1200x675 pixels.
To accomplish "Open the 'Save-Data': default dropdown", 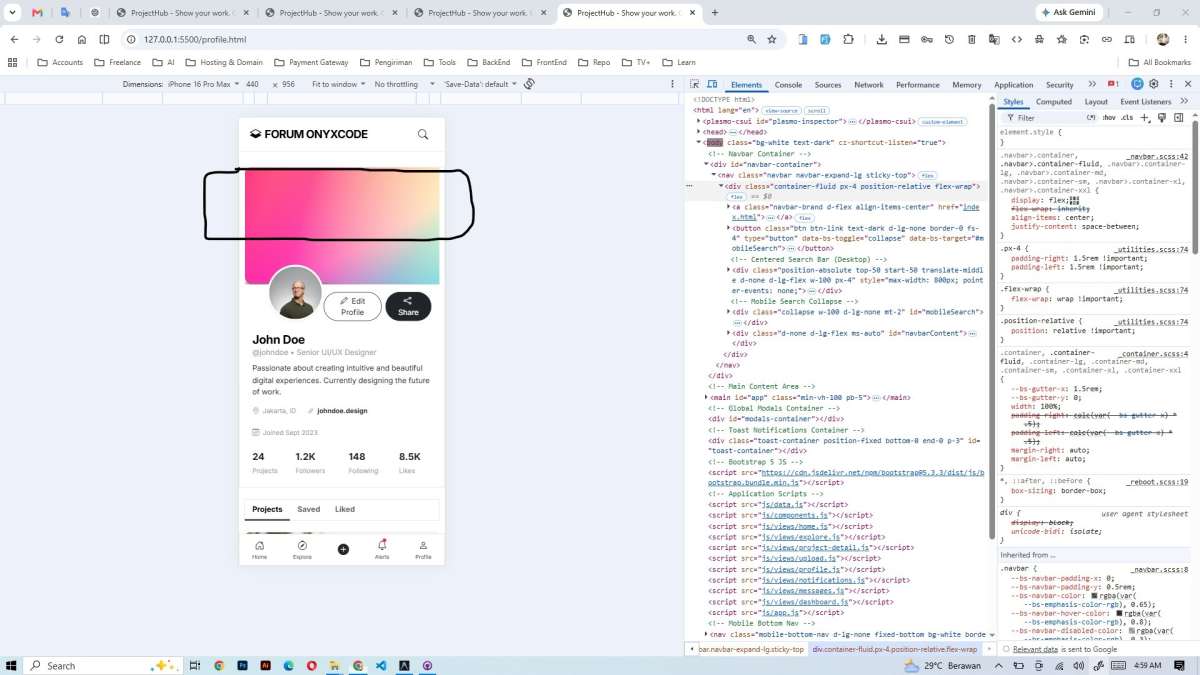I will click(480, 84).
